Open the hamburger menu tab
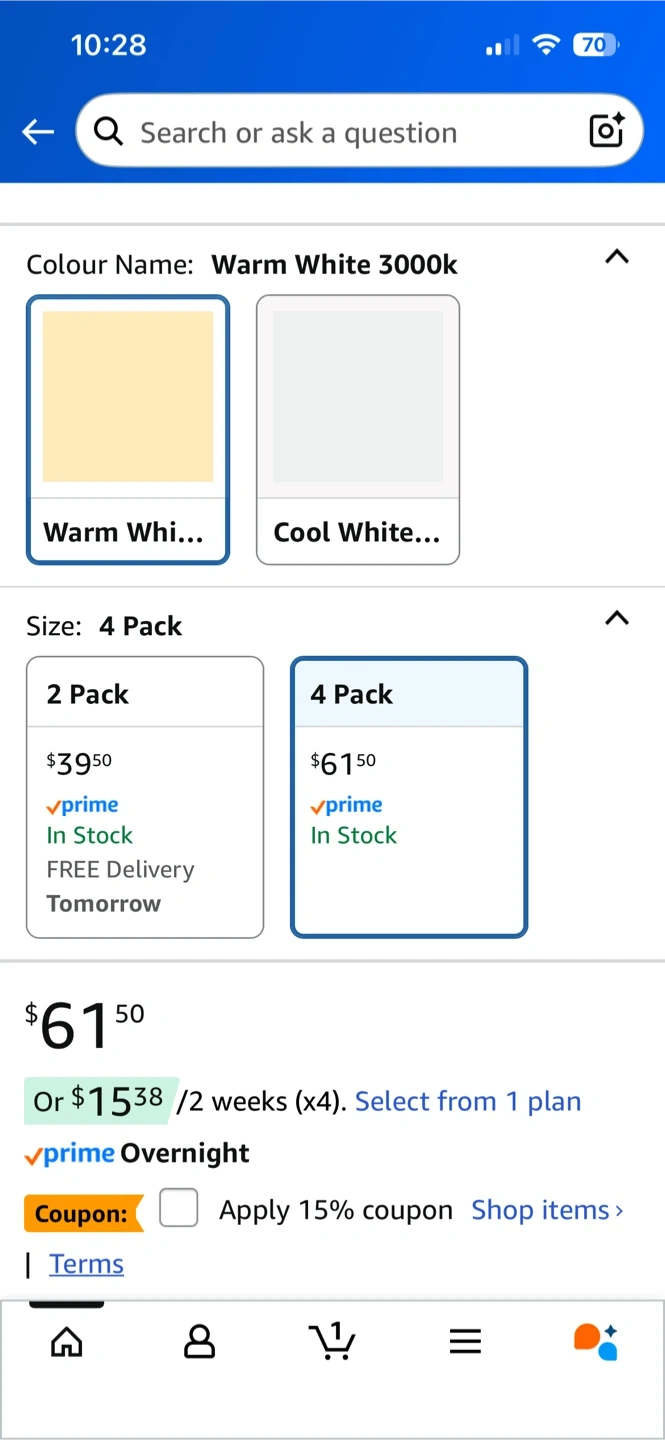This screenshot has height=1440, width=665. [465, 1341]
